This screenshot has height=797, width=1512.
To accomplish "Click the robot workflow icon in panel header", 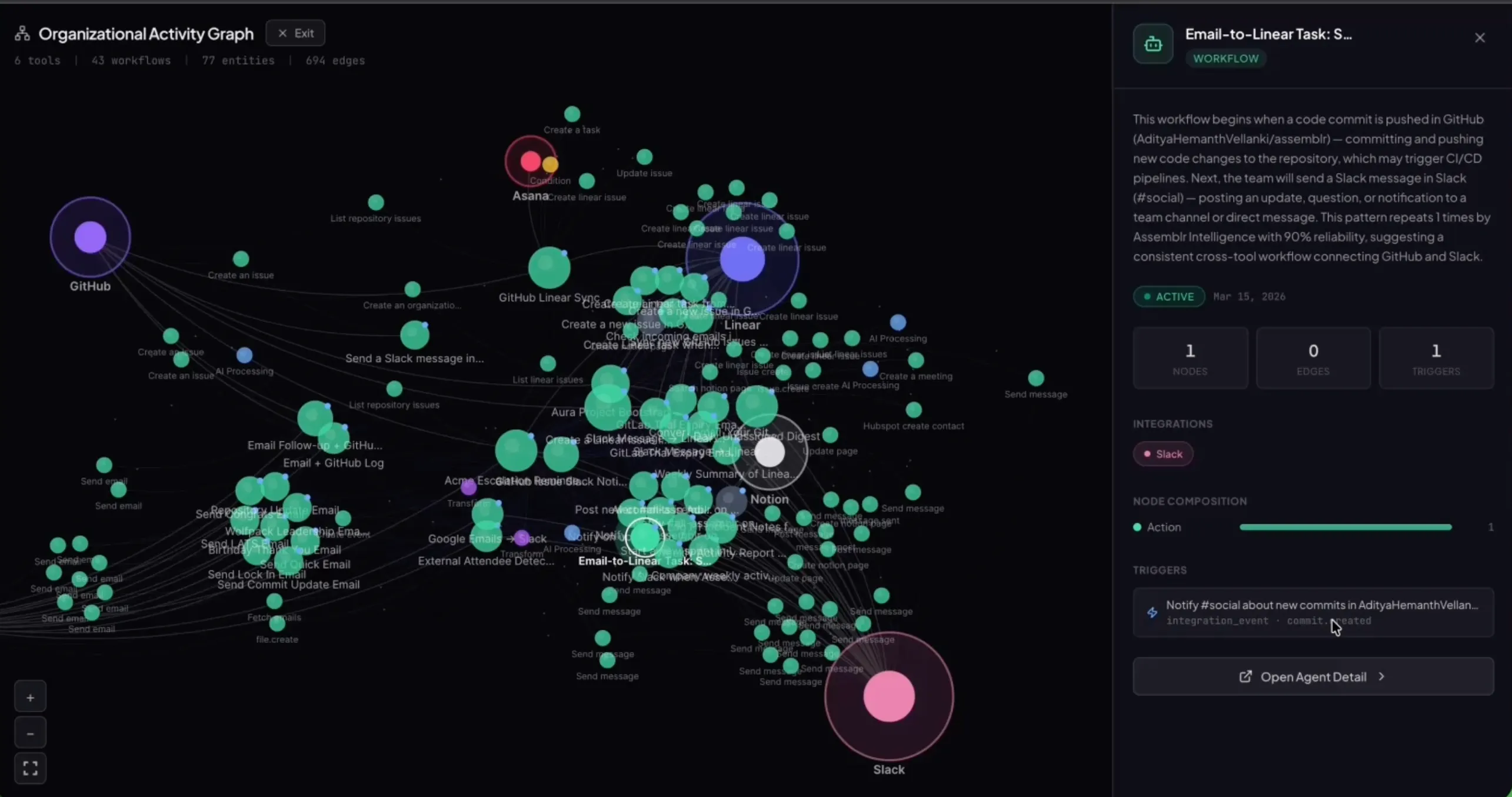I will 1153,44.
